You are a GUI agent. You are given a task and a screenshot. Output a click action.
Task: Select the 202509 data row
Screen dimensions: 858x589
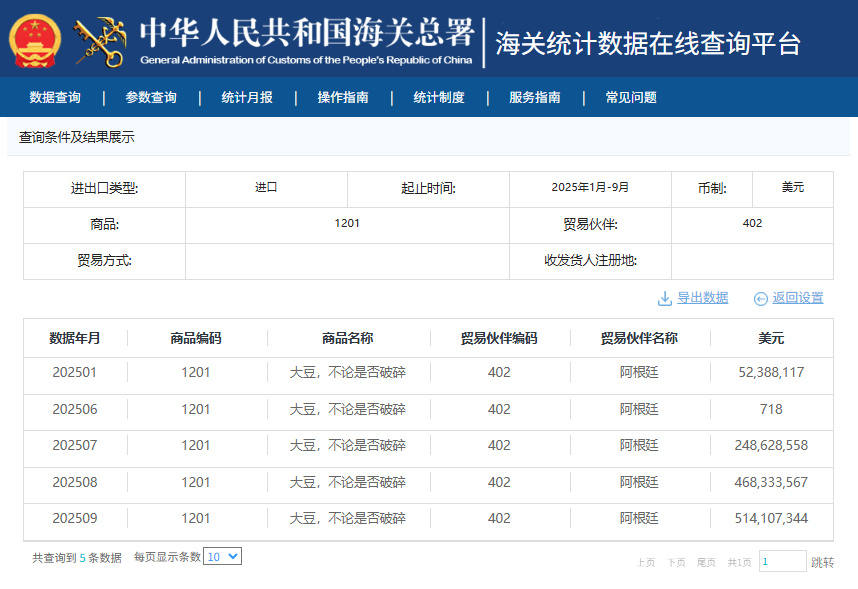pos(428,519)
